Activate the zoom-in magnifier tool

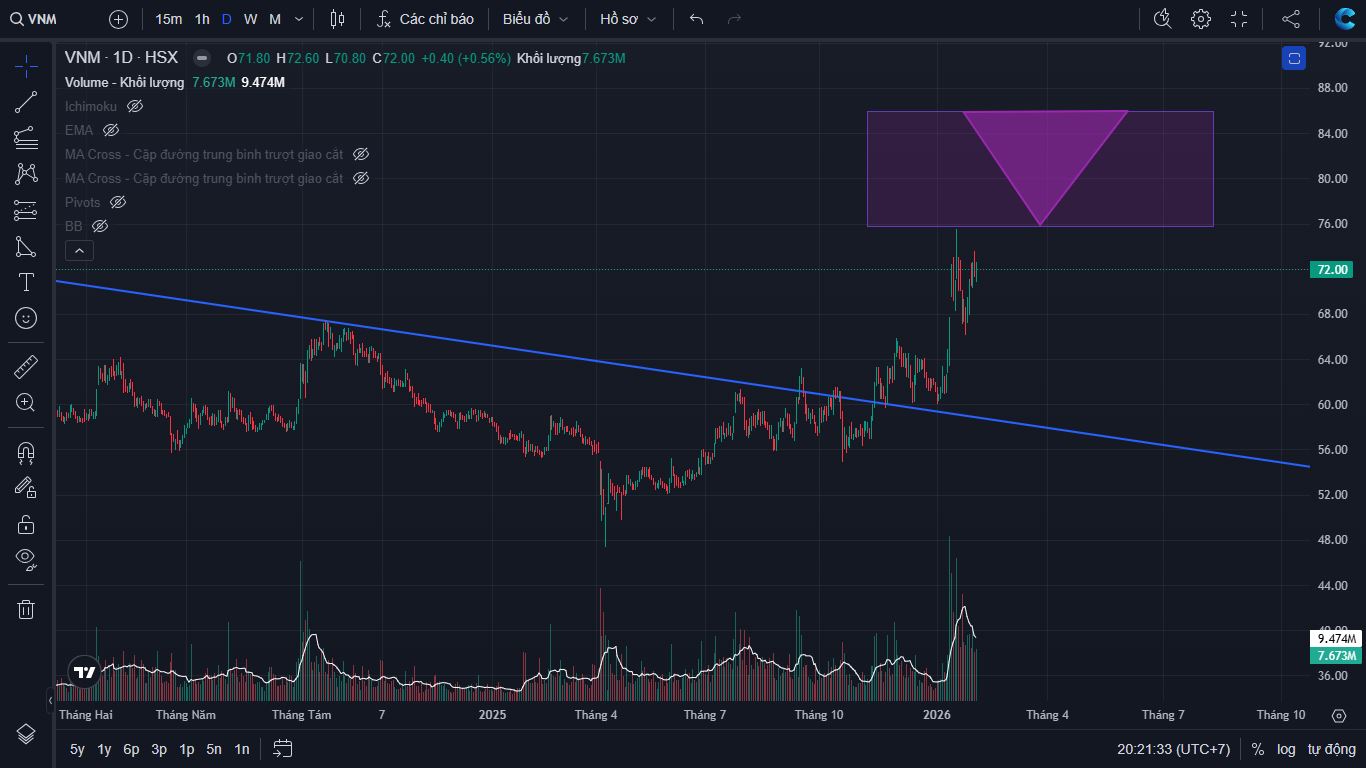[x=26, y=402]
